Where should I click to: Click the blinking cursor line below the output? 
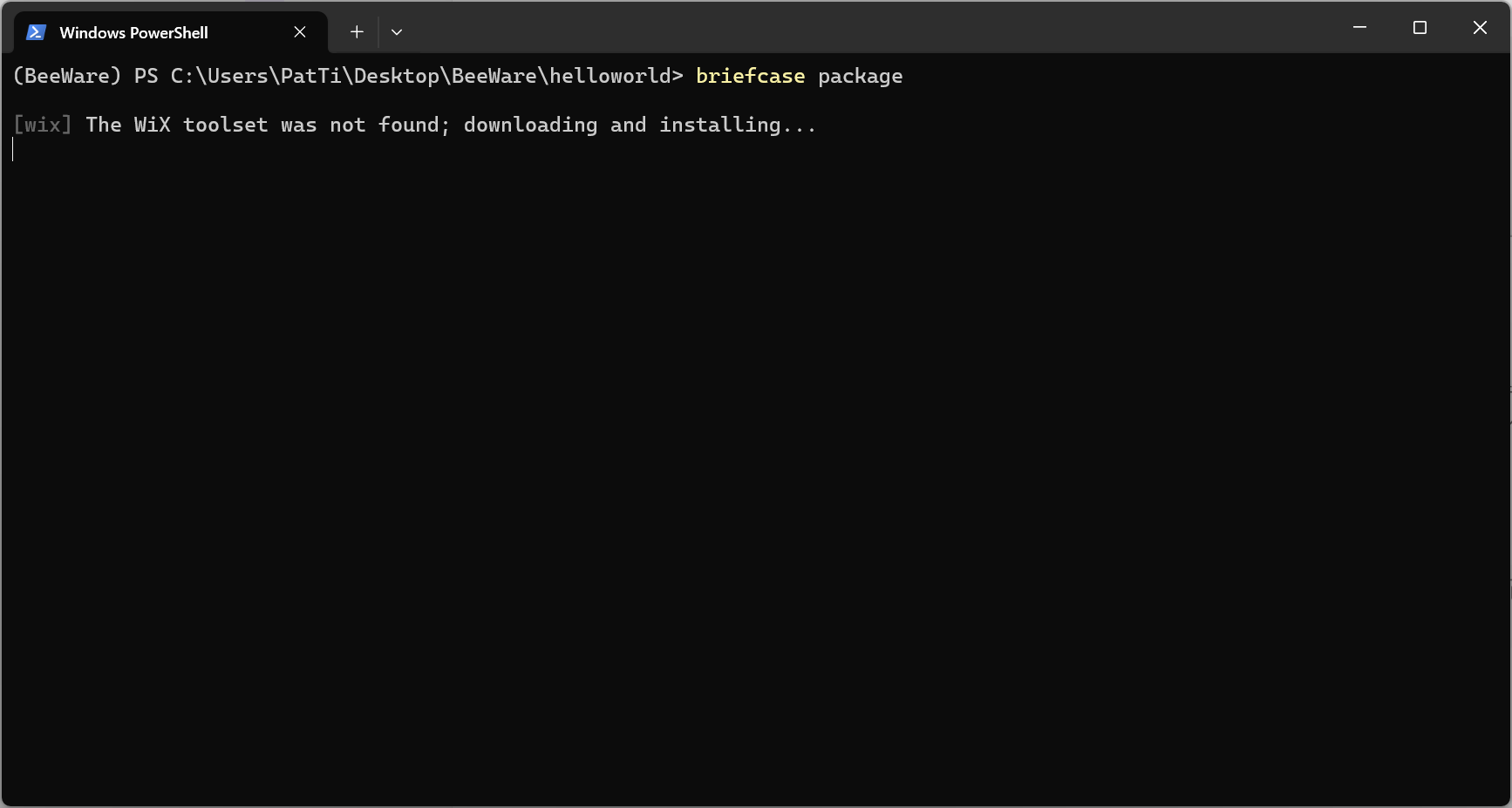13,150
